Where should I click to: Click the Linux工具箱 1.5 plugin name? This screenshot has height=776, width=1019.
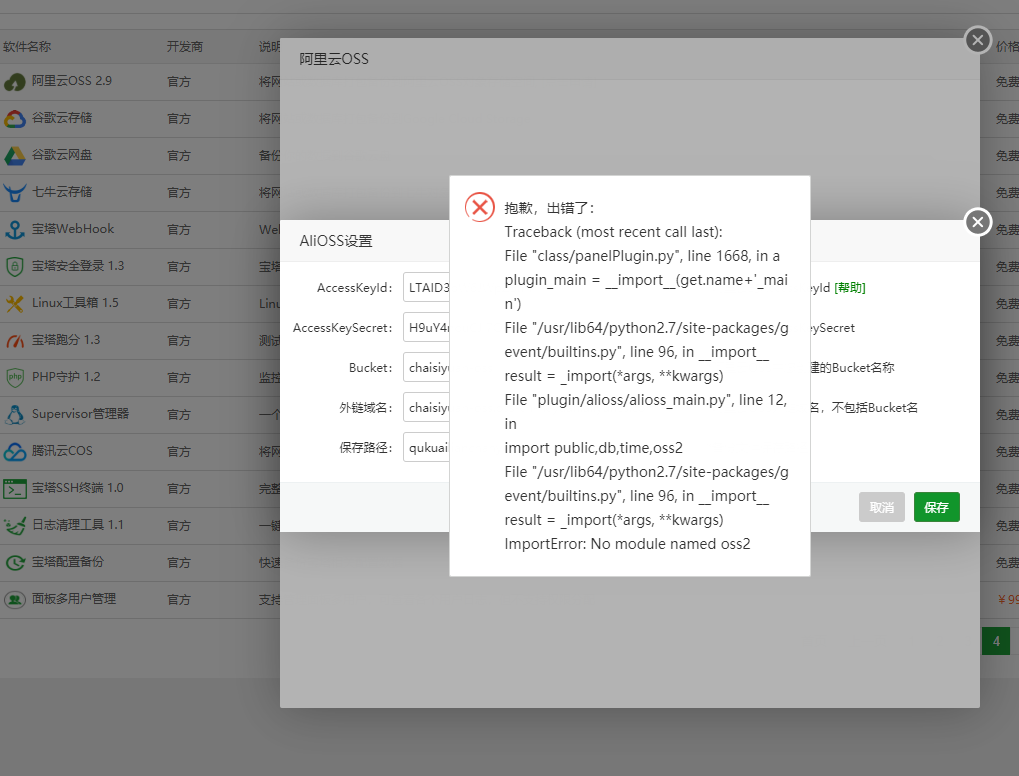(x=75, y=303)
